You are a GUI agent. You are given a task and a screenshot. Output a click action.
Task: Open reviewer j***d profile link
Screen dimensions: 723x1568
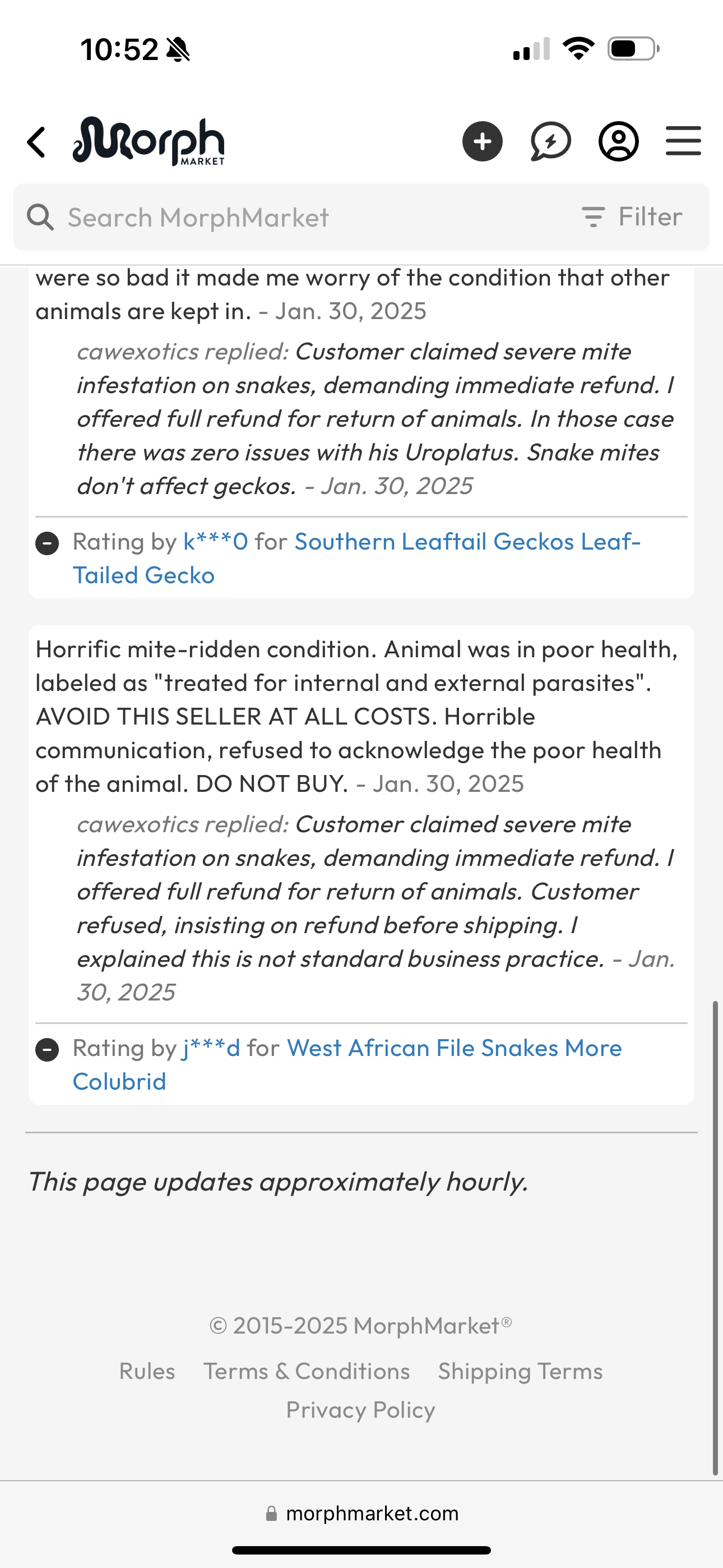coord(211,1048)
